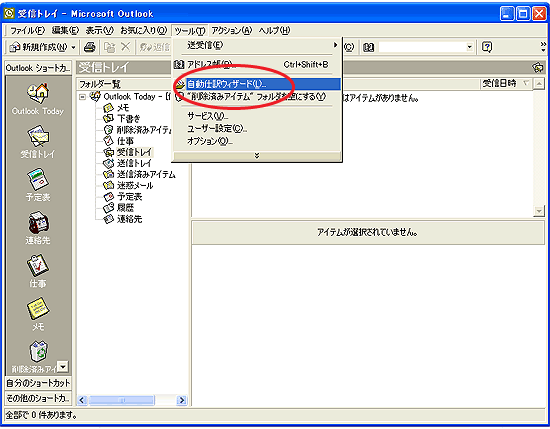550x429 pixels.
Task: Open the 表示 menu
Action: tap(100, 31)
